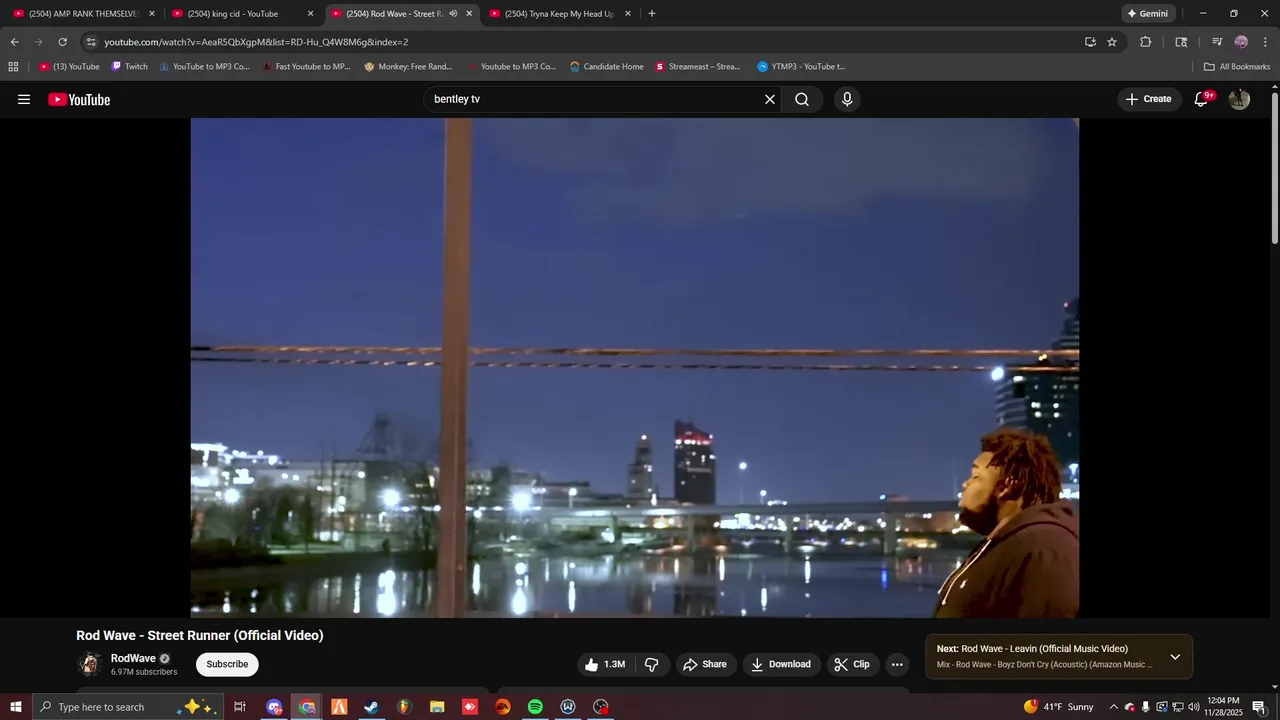Start voice search with microphone icon
Image resolution: width=1280 pixels, height=720 pixels.
pos(847,99)
